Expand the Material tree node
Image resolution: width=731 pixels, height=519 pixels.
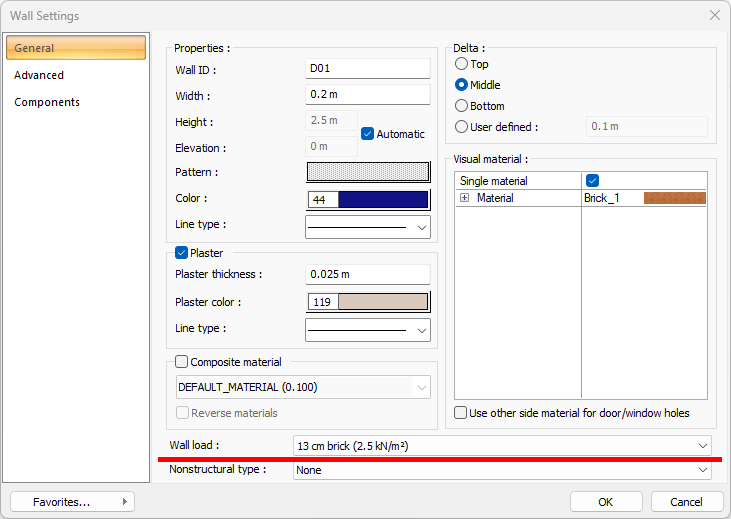[465, 198]
